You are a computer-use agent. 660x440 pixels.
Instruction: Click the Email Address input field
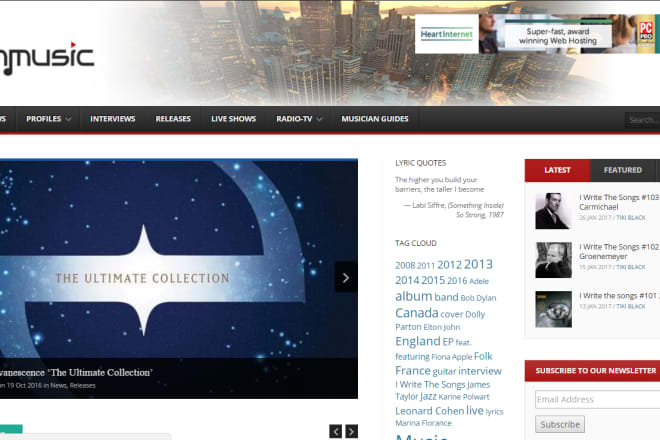(x=596, y=400)
